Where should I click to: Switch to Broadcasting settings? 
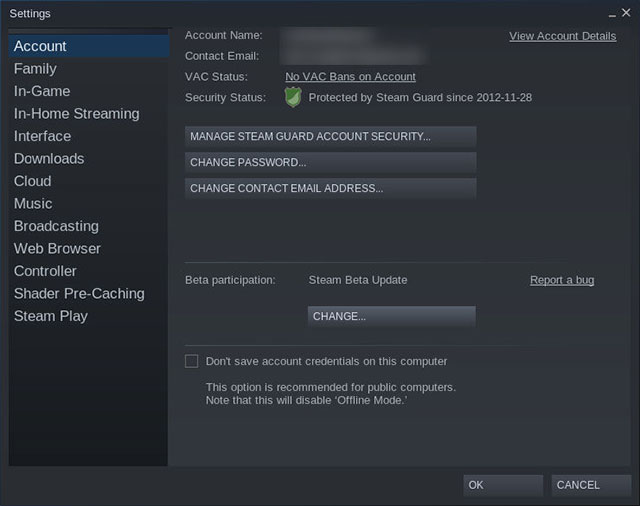click(x=89, y=226)
